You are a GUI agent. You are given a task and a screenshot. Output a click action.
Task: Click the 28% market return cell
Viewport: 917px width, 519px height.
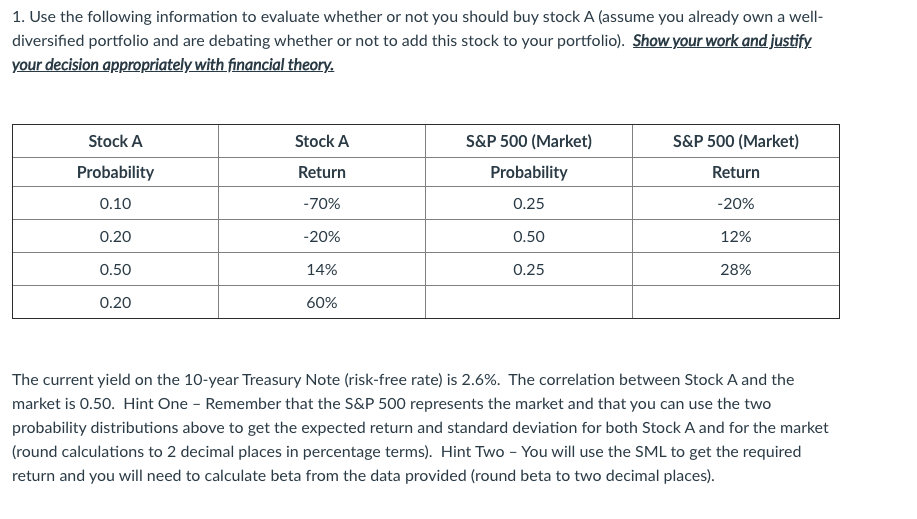click(x=735, y=270)
